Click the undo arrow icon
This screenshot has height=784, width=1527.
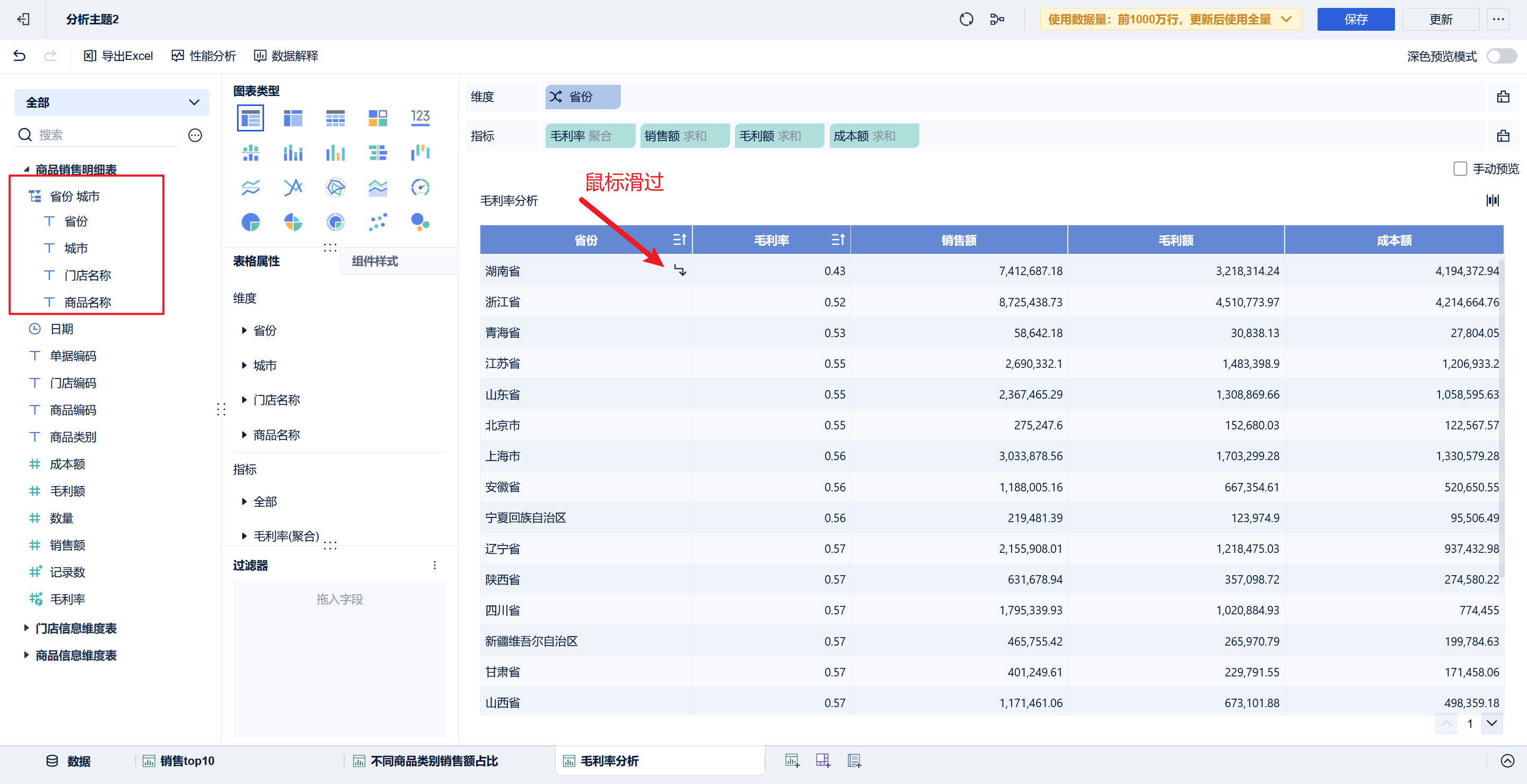pyautogui.click(x=20, y=56)
